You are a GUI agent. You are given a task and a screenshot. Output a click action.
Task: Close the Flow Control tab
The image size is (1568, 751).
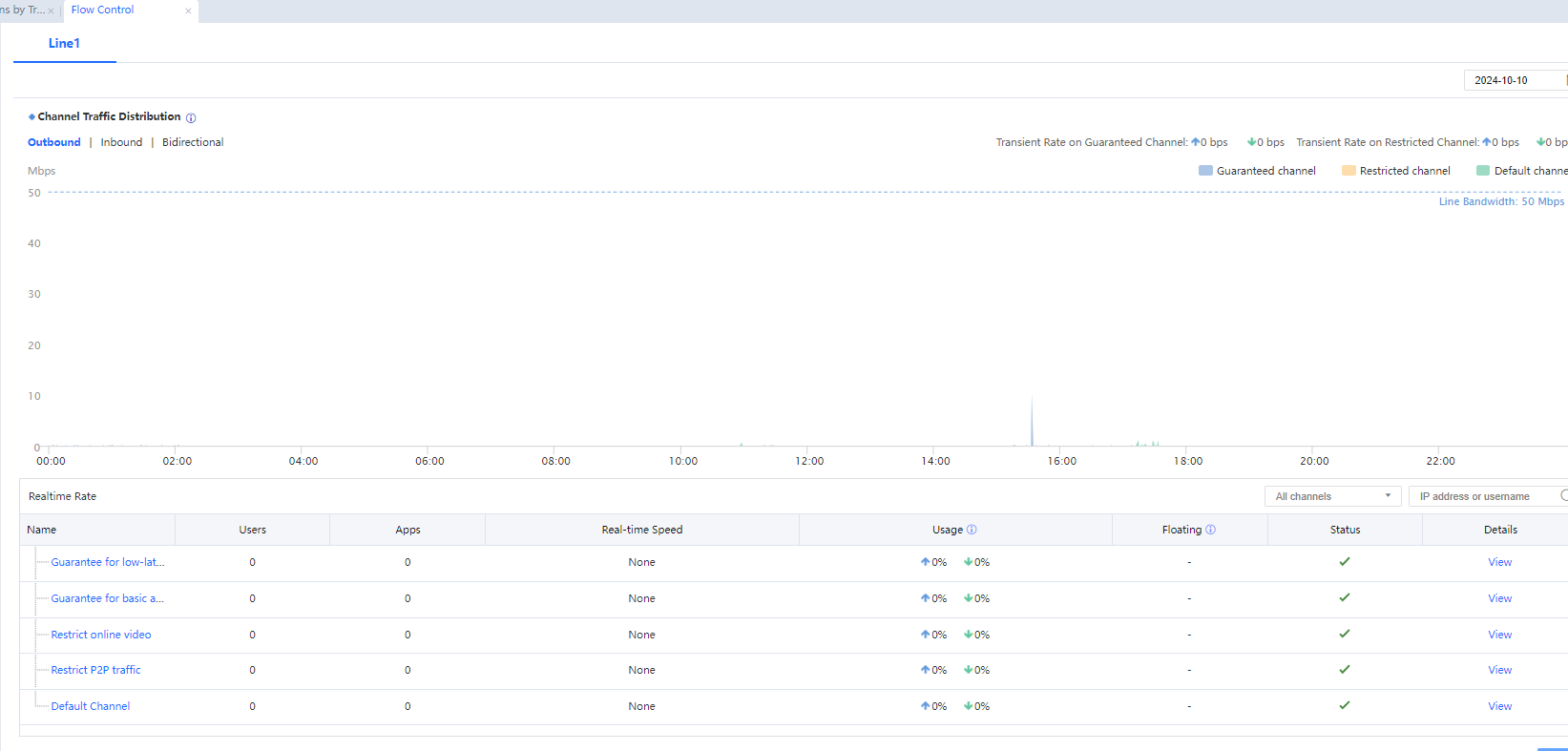188,11
